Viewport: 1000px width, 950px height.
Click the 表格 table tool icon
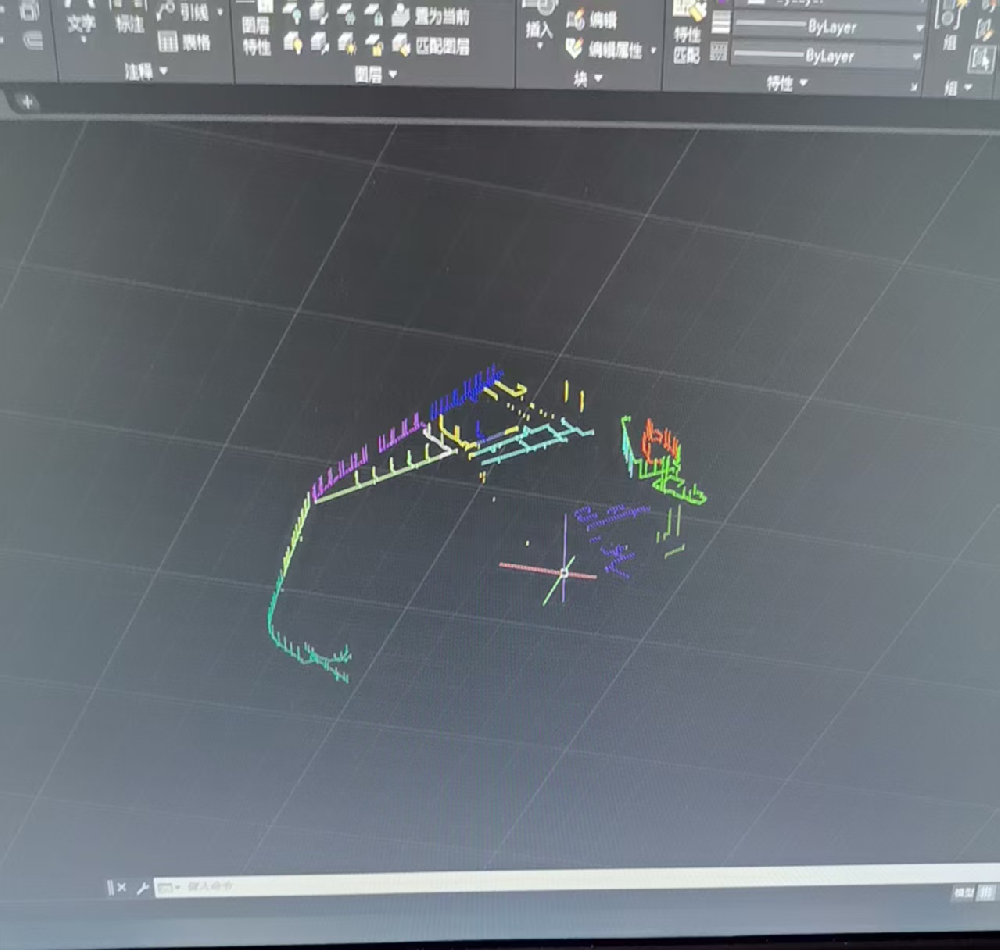168,42
